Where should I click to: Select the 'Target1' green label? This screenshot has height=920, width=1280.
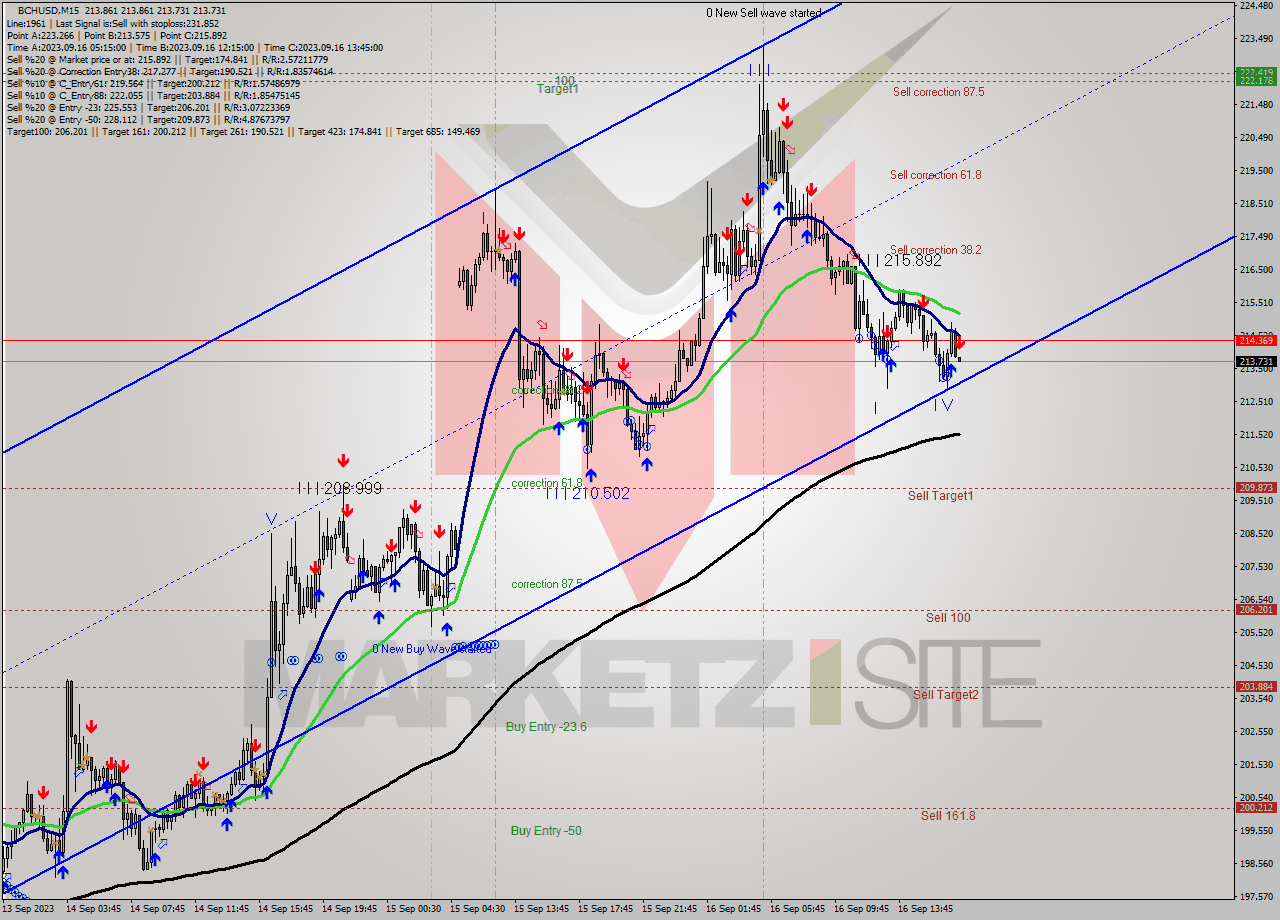click(x=557, y=89)
